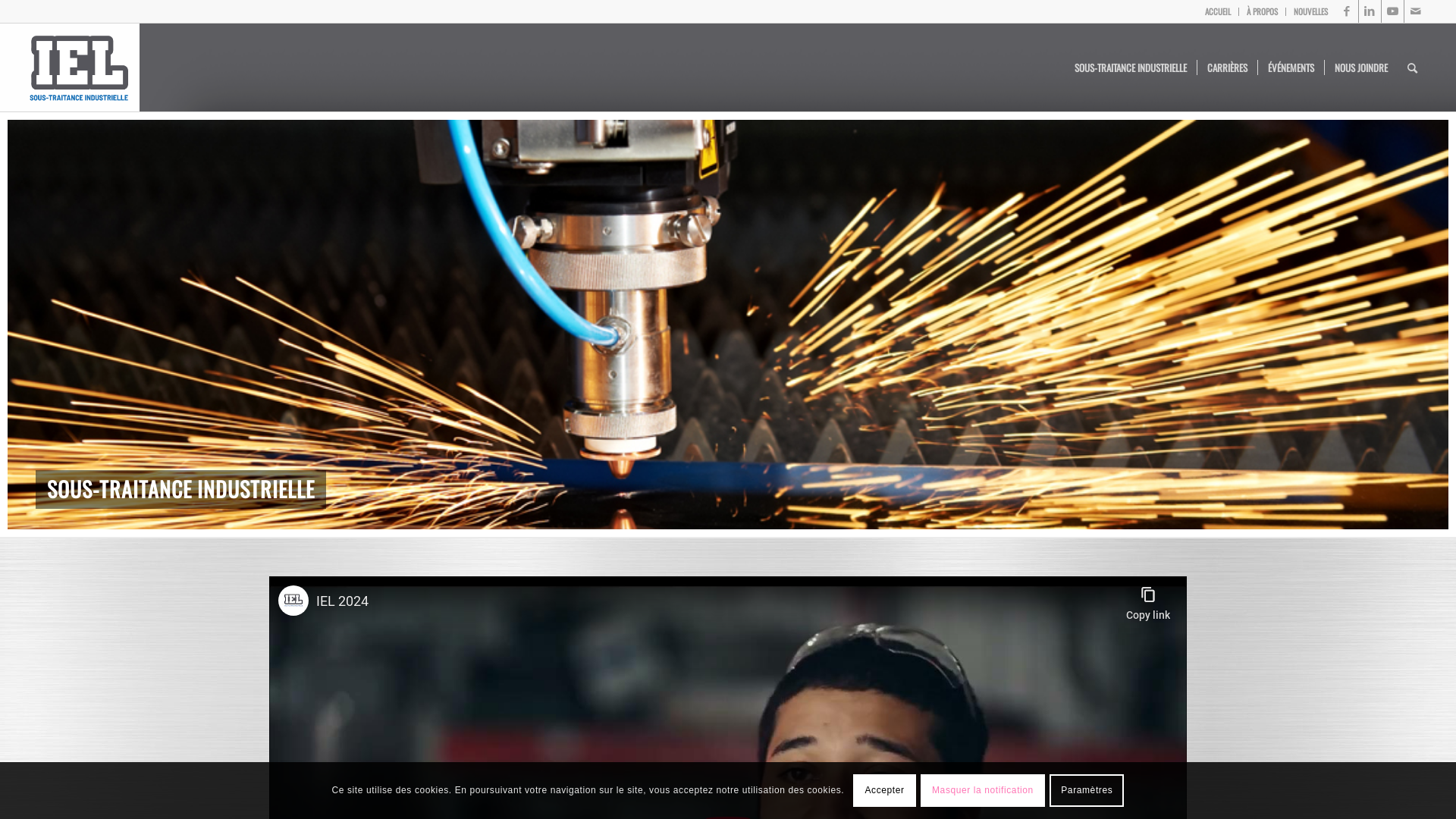Open Sous-traitance industrielle navigation menu
The width and height of the screenshot is (1456, 819).
[x=1130, y=67]
